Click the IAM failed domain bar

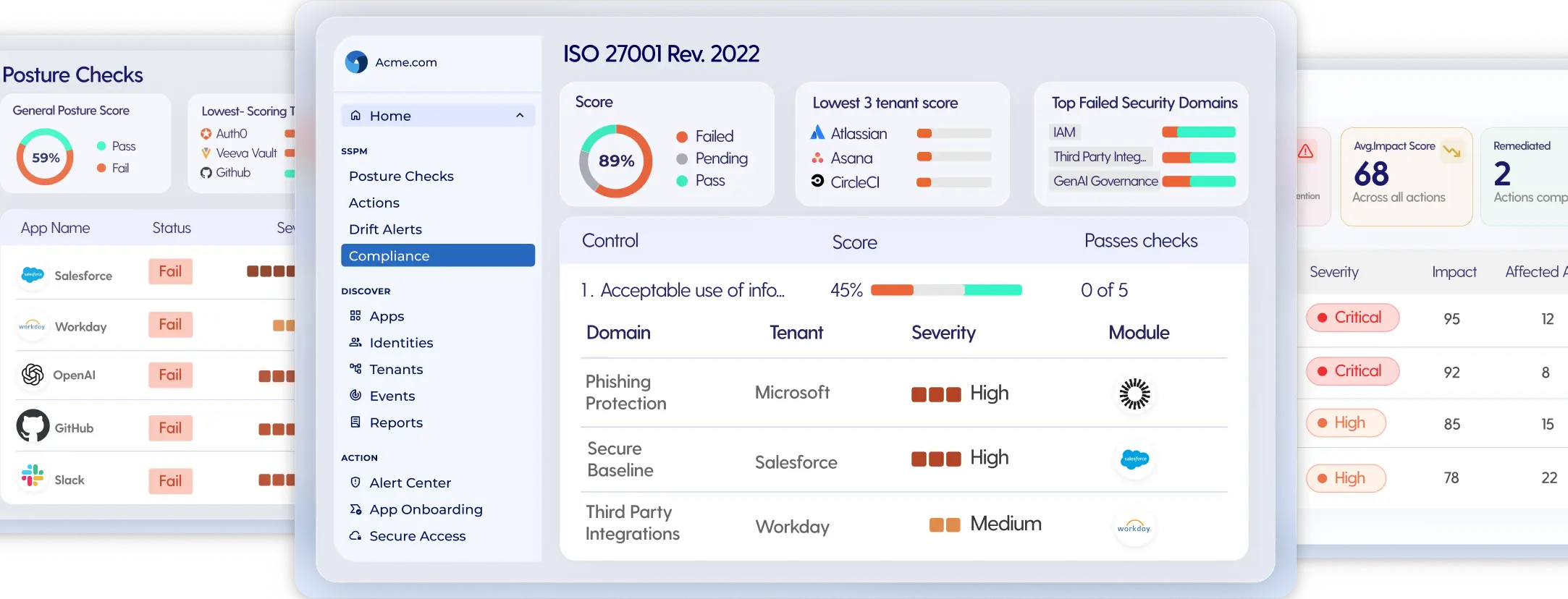tap(1199, 132)
